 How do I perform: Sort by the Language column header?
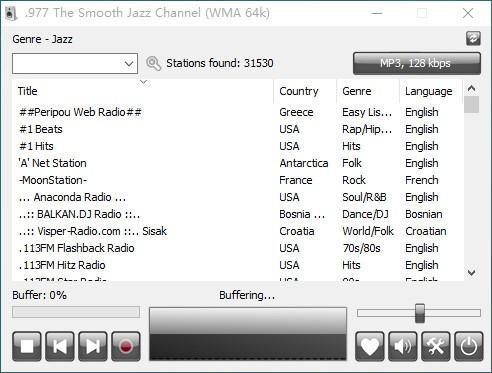(x=431, y=91)
